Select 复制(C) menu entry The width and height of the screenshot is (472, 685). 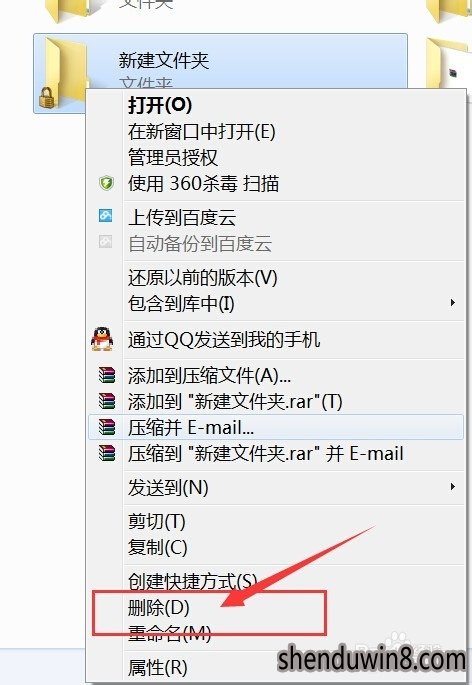click(157, 547)
